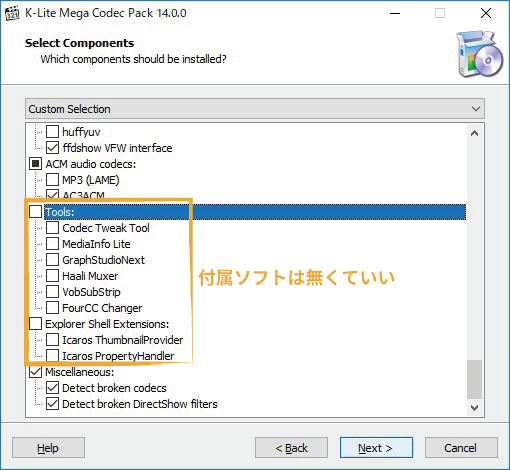Uncheck Detect broken DirectShow filters

click(52, 404)
